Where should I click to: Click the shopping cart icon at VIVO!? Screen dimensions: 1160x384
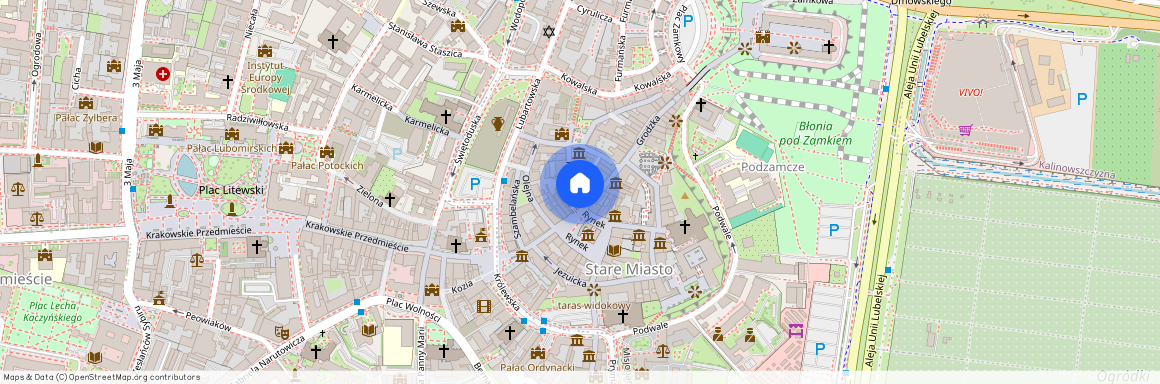pos(965,130)
